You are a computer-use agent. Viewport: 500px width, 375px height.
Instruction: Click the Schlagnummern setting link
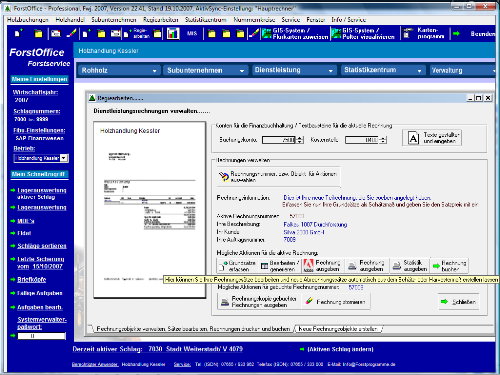[x=37, y=111]
